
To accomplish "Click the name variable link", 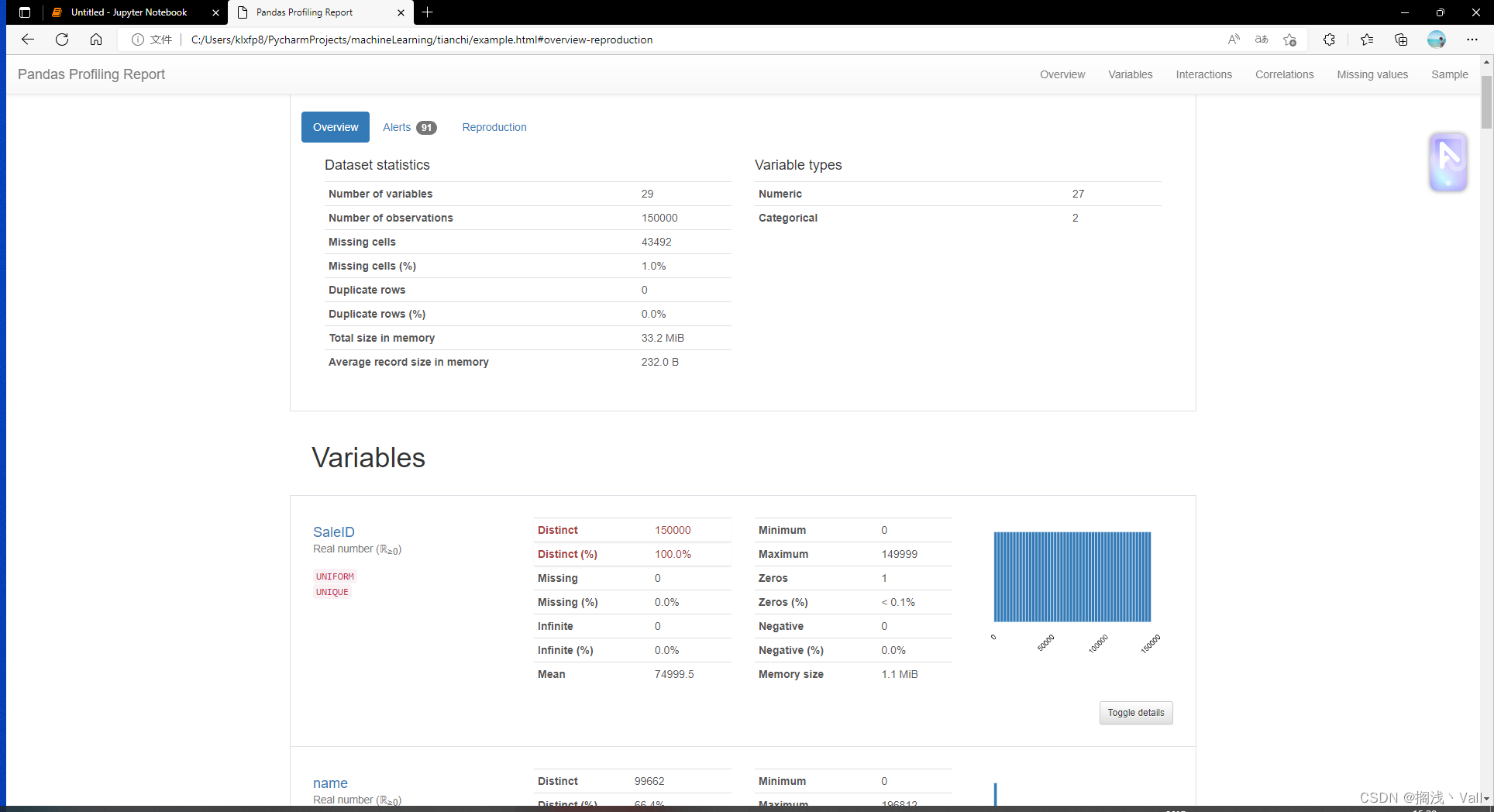I will click(x=330, y=783).
